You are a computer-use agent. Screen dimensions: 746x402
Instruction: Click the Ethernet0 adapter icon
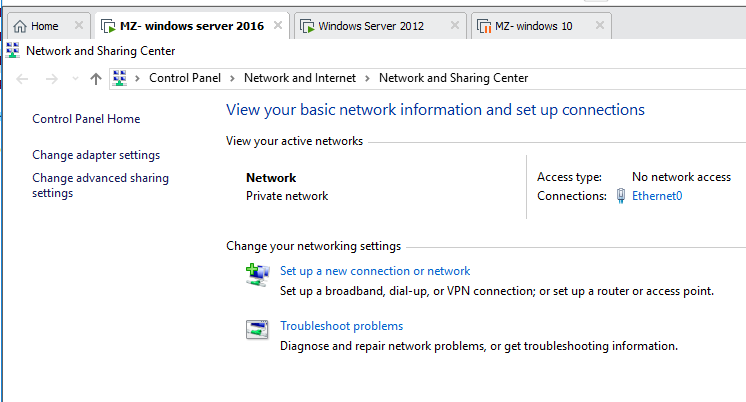pyautogui.click(x=621, y=196)
